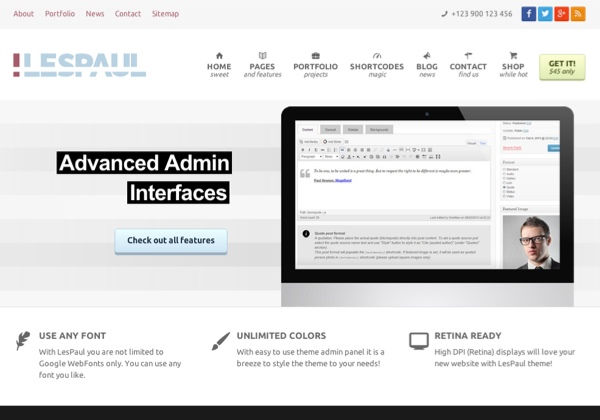Open the RSS feed icon

coord(577,14)
